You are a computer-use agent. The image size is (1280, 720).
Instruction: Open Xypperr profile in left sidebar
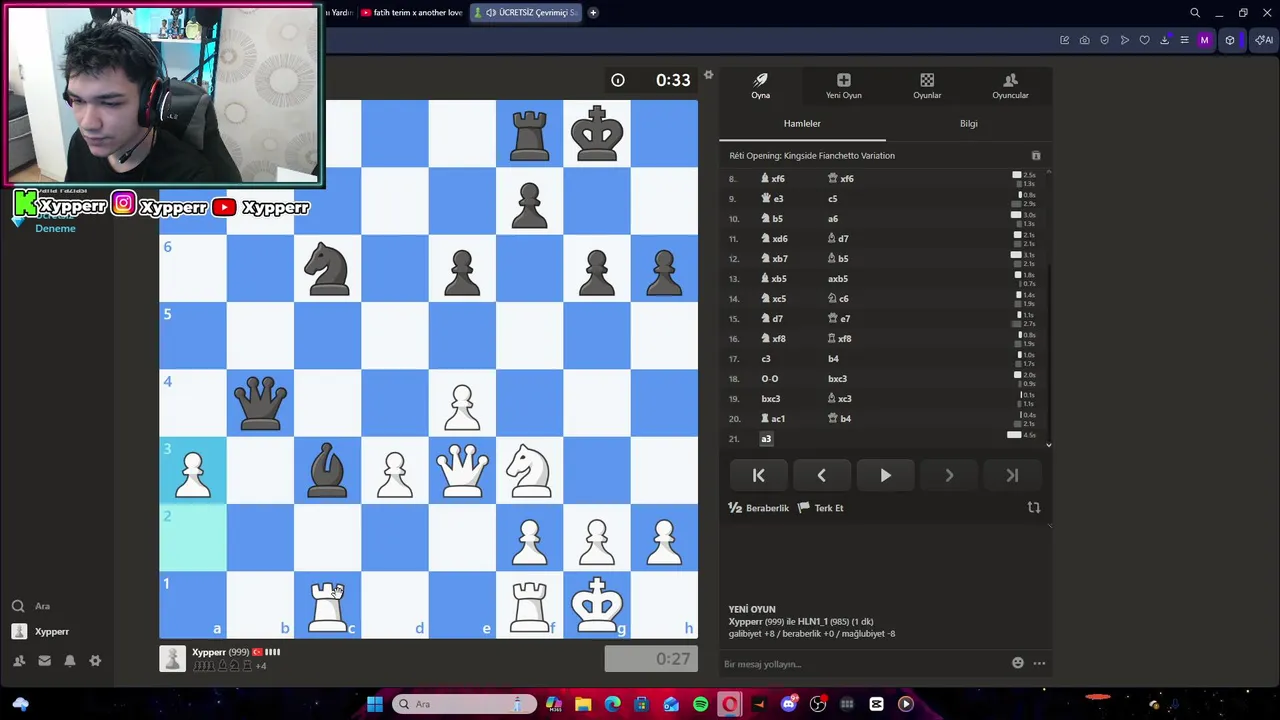click(40, 632)
